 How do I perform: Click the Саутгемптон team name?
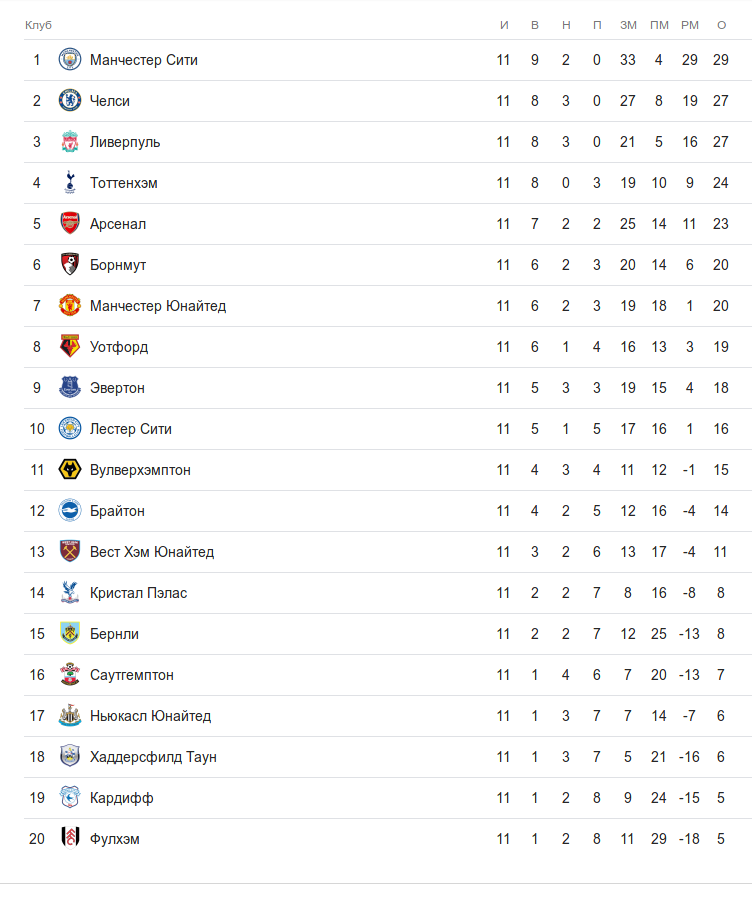132,675
